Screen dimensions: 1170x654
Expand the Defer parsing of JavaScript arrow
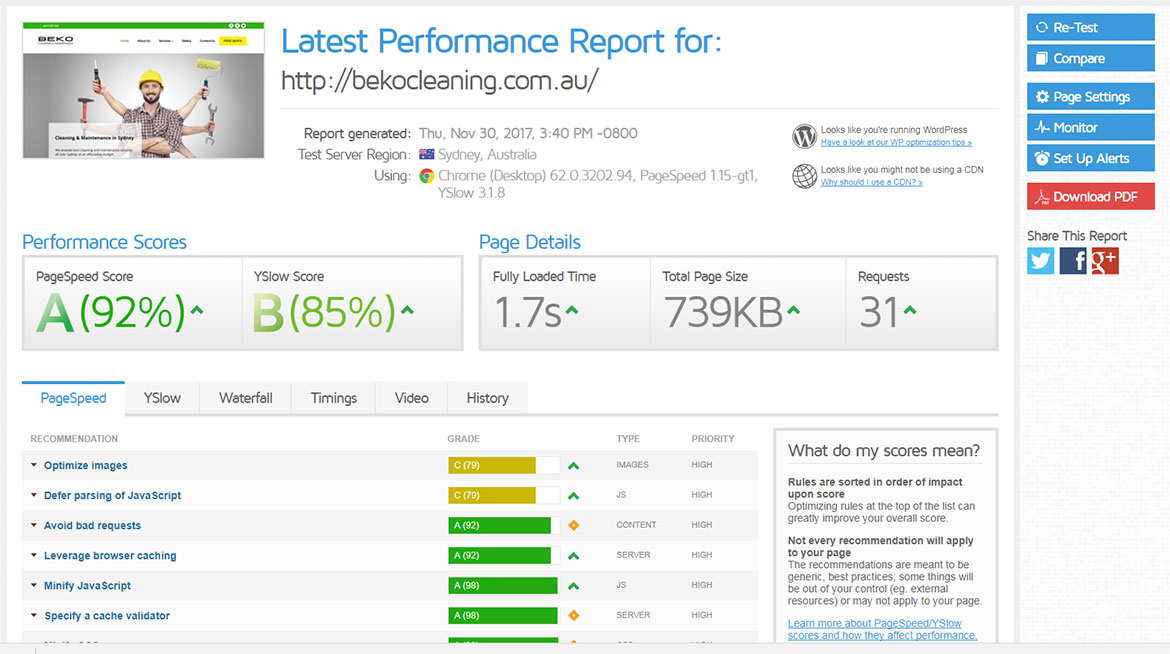(x=34, y=495)
